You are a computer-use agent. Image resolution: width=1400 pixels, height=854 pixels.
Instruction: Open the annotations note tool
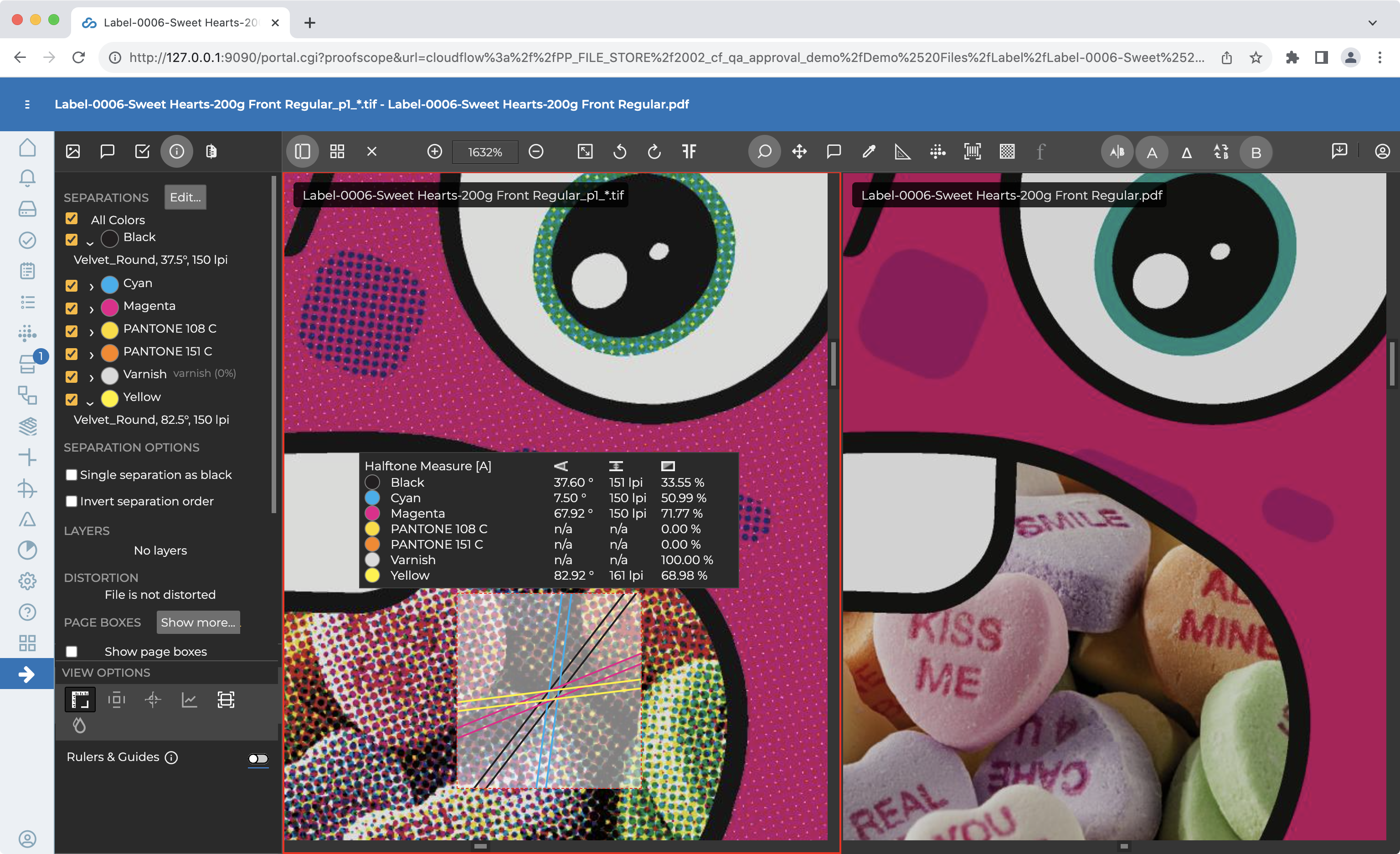point(834,152)
